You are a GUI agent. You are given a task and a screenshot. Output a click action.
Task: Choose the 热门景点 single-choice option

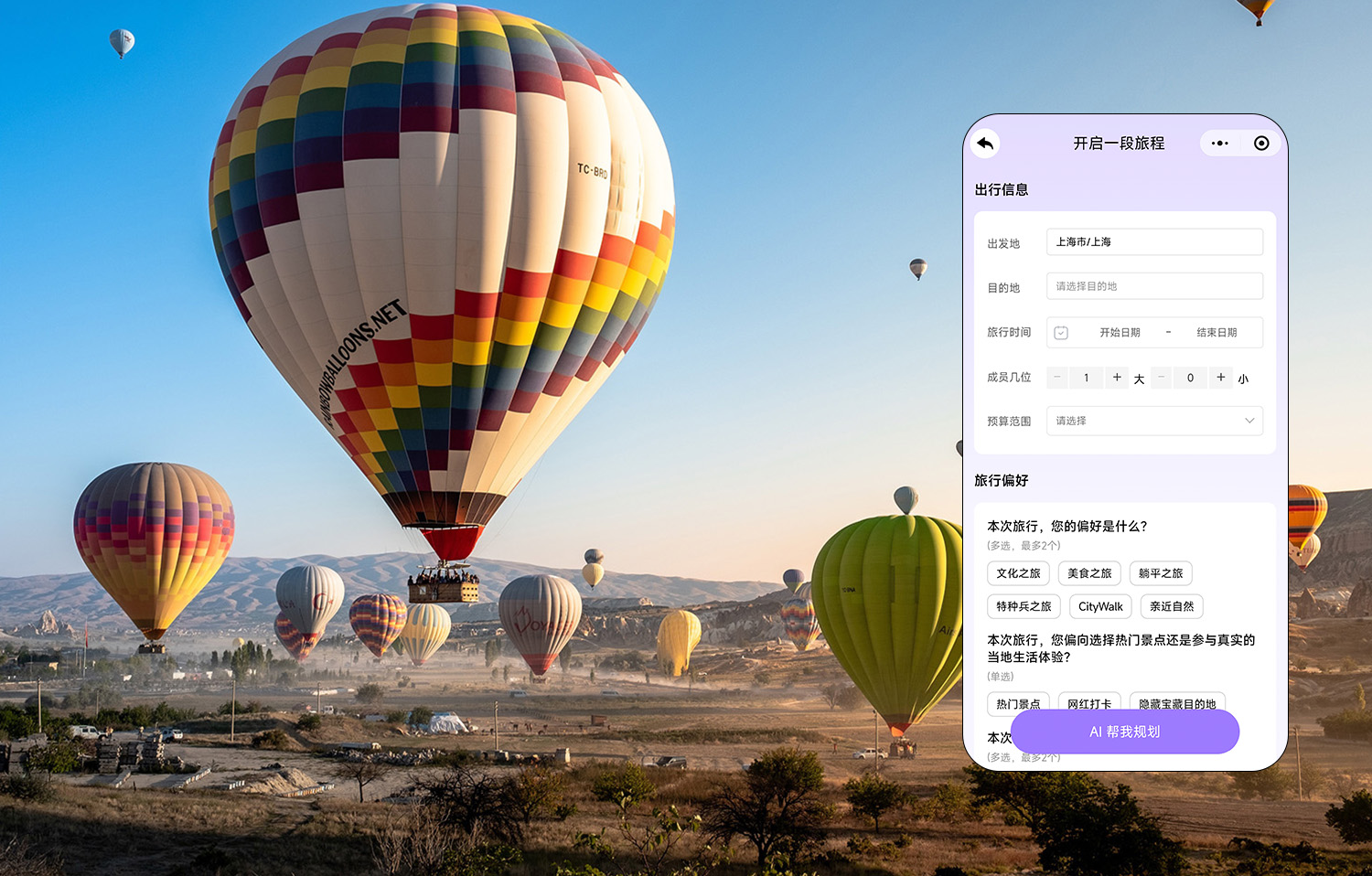[x=1018, y=702]
